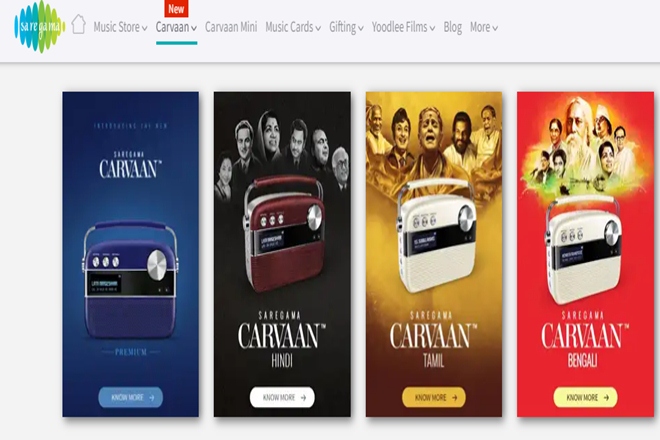Image resolution: width=660 pixels, height=440 pixels.
Task: Select the blue Carvaan Premium radio image
Action: [130, 279]
